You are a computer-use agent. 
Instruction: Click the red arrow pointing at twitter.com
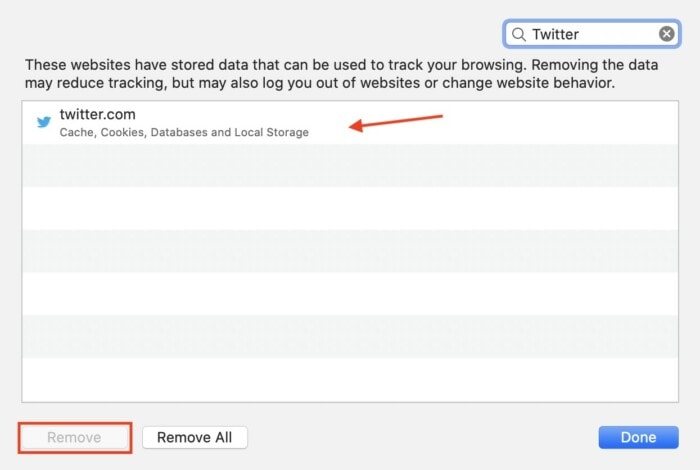(395, 122)
